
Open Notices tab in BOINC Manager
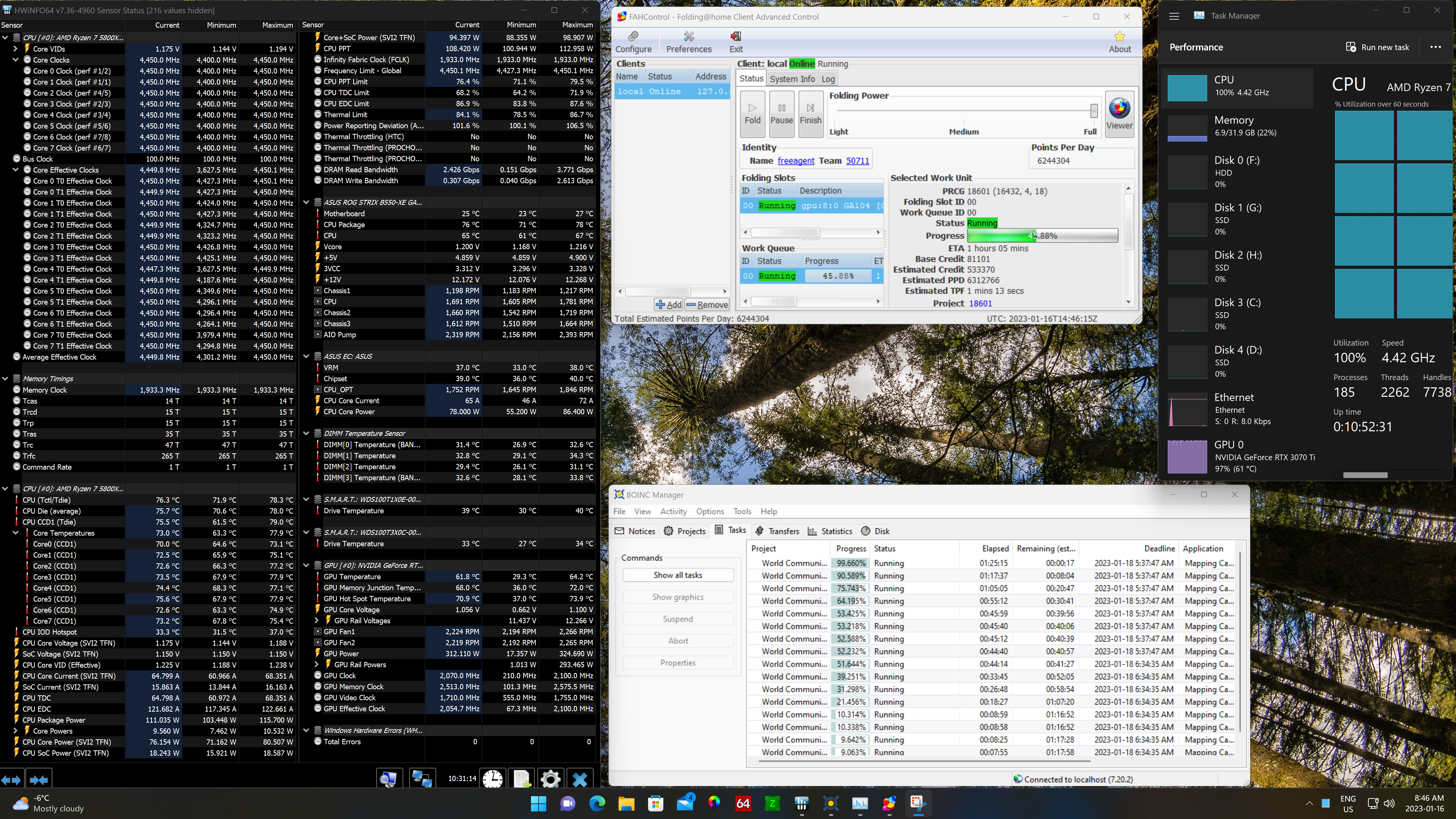pos(635,531)
